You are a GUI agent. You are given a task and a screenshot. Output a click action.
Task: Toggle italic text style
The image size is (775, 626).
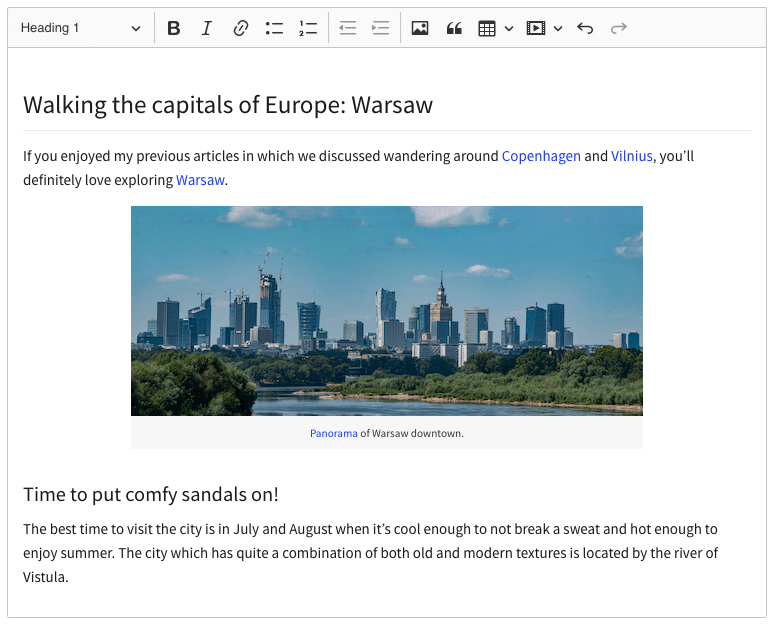coord(207,28)
